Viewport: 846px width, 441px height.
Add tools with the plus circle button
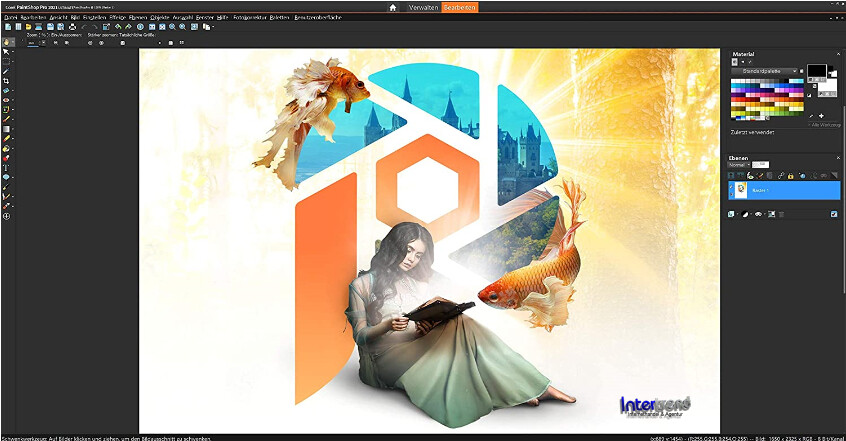(6, 215)
